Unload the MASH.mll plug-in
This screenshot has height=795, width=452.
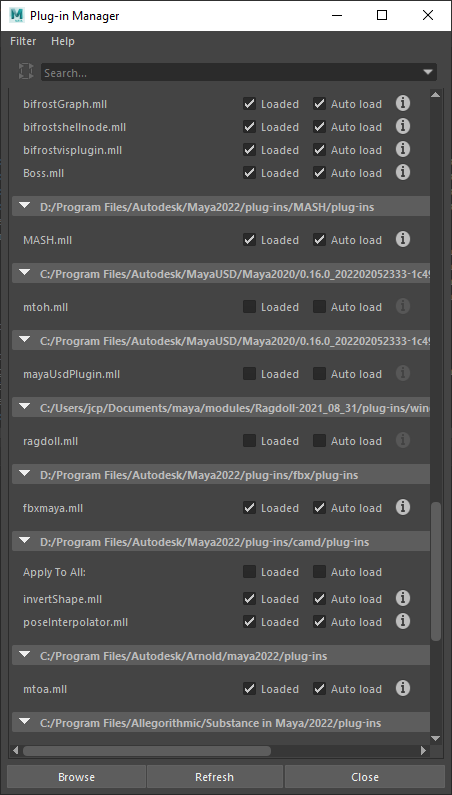(250, 240)
